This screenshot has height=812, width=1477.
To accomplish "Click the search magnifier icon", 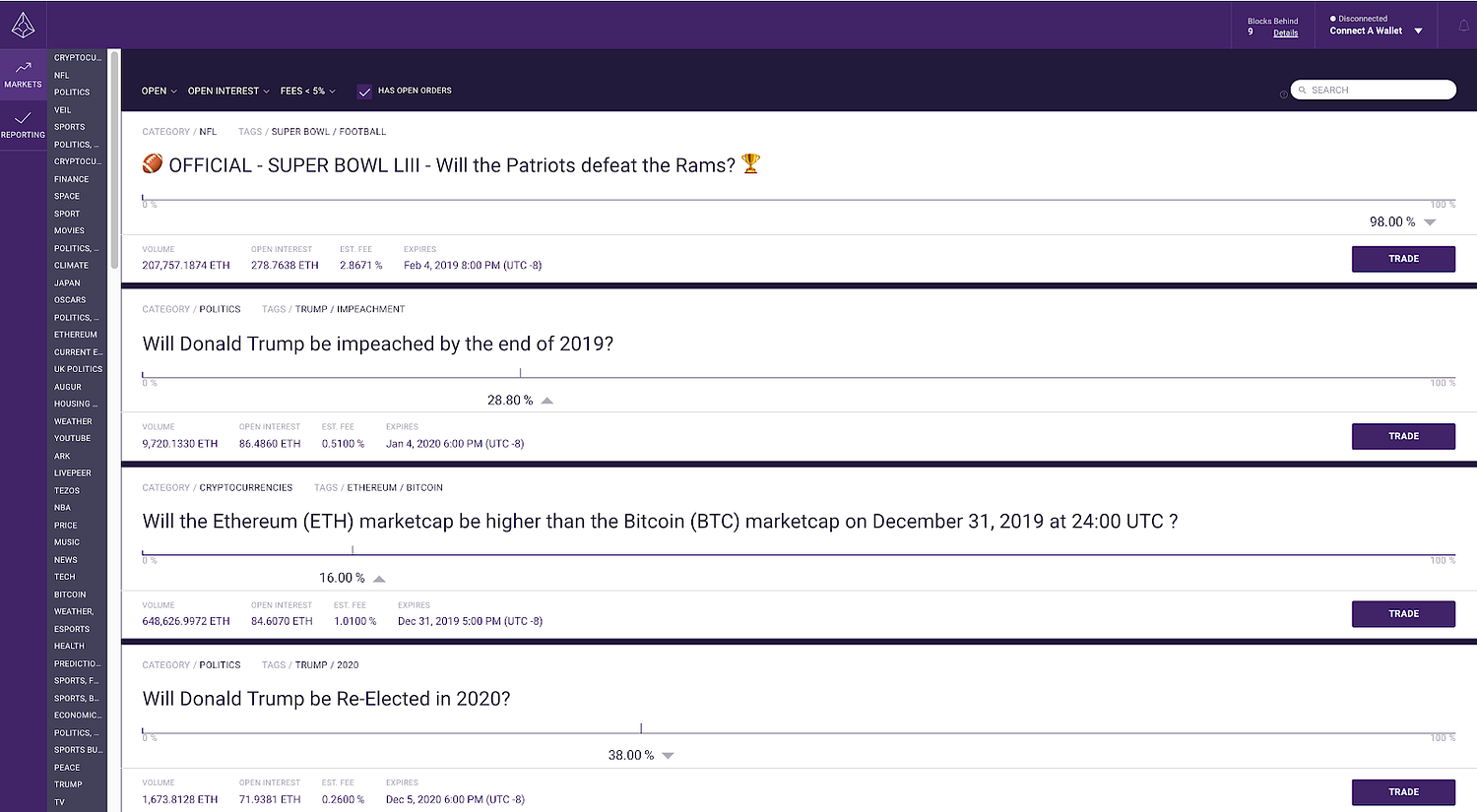I will pyautogui.click(x=1302, y=90).
